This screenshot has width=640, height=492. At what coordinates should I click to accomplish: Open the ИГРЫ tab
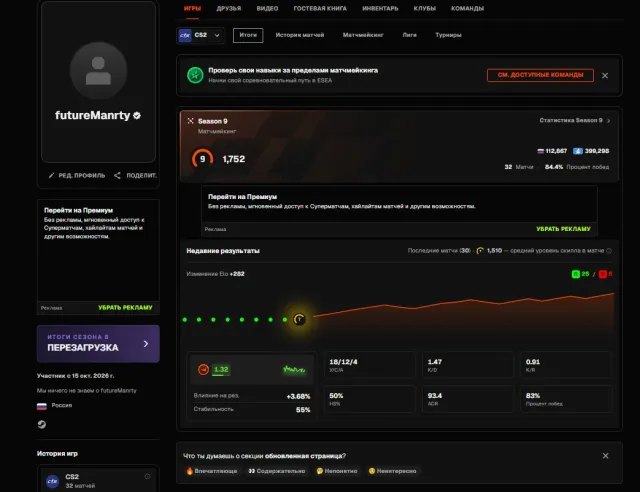pyautogui.click(x=192, y=8)
